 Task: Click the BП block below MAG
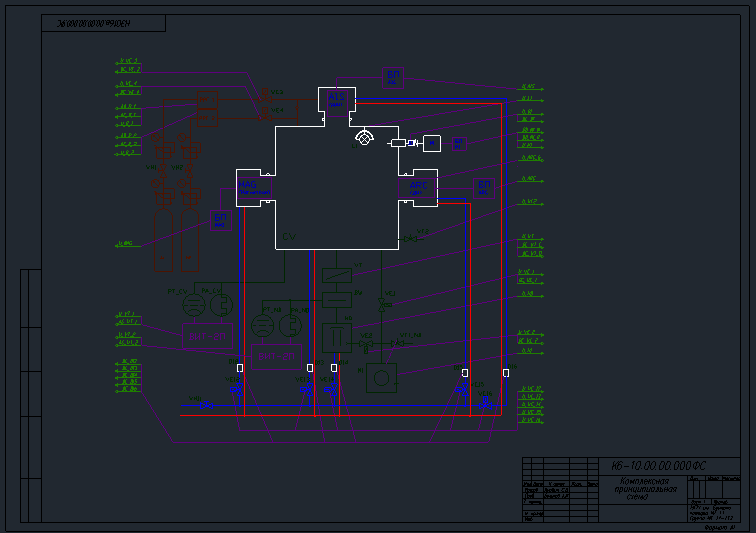[x=221, y=219]
